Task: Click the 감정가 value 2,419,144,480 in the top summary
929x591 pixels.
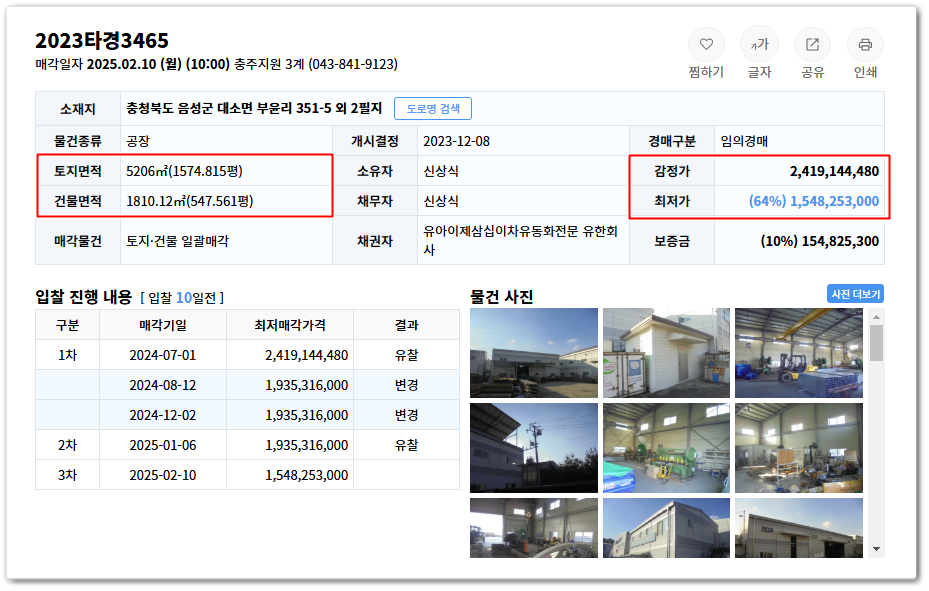Action: click(x=834, y=171)
